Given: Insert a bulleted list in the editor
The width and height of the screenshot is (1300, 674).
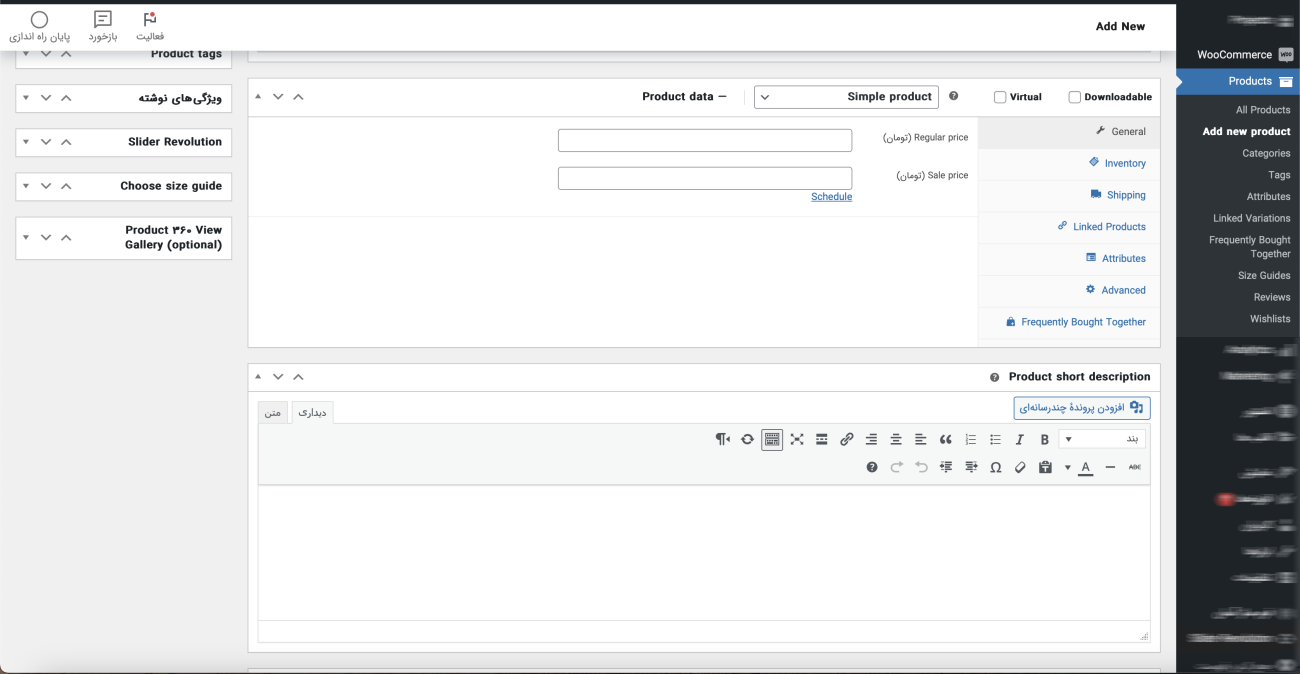Looking at the screenshot, I should point(995,440).
